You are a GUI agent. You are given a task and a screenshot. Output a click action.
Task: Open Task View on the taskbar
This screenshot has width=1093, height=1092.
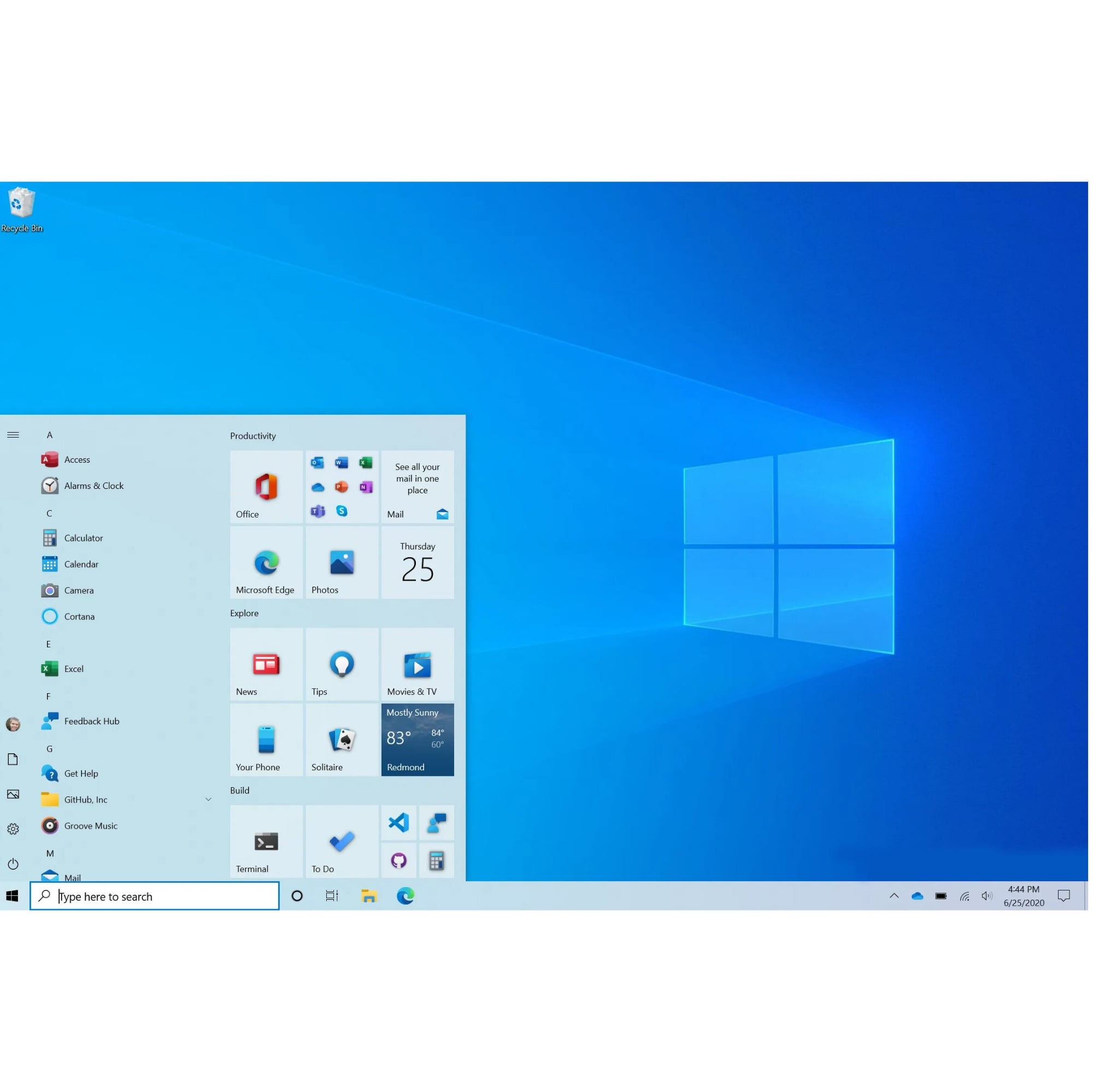[332, 896]
